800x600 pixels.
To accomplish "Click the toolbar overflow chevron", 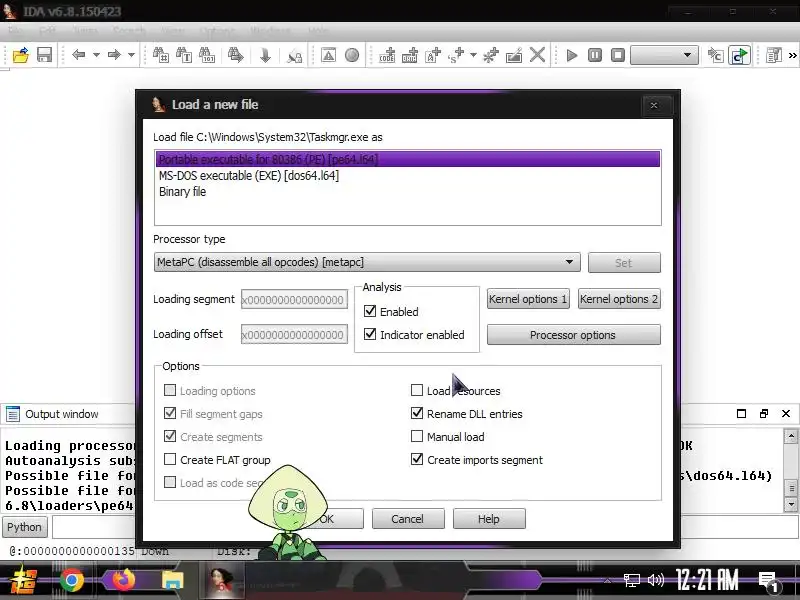I will [x=792, y=55].
